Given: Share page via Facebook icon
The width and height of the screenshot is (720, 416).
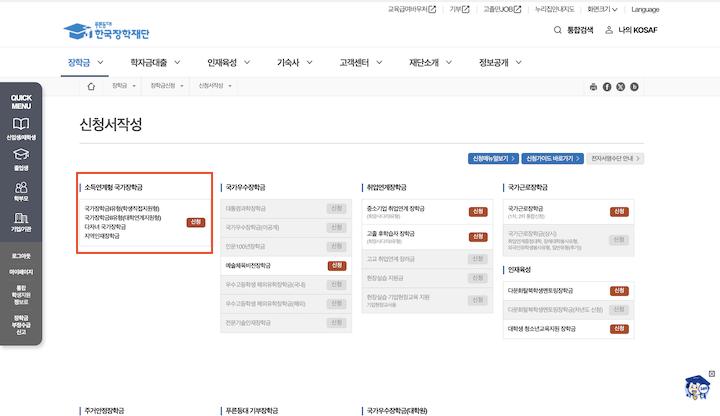Looking at the screenshot, I should click(607, 87).
